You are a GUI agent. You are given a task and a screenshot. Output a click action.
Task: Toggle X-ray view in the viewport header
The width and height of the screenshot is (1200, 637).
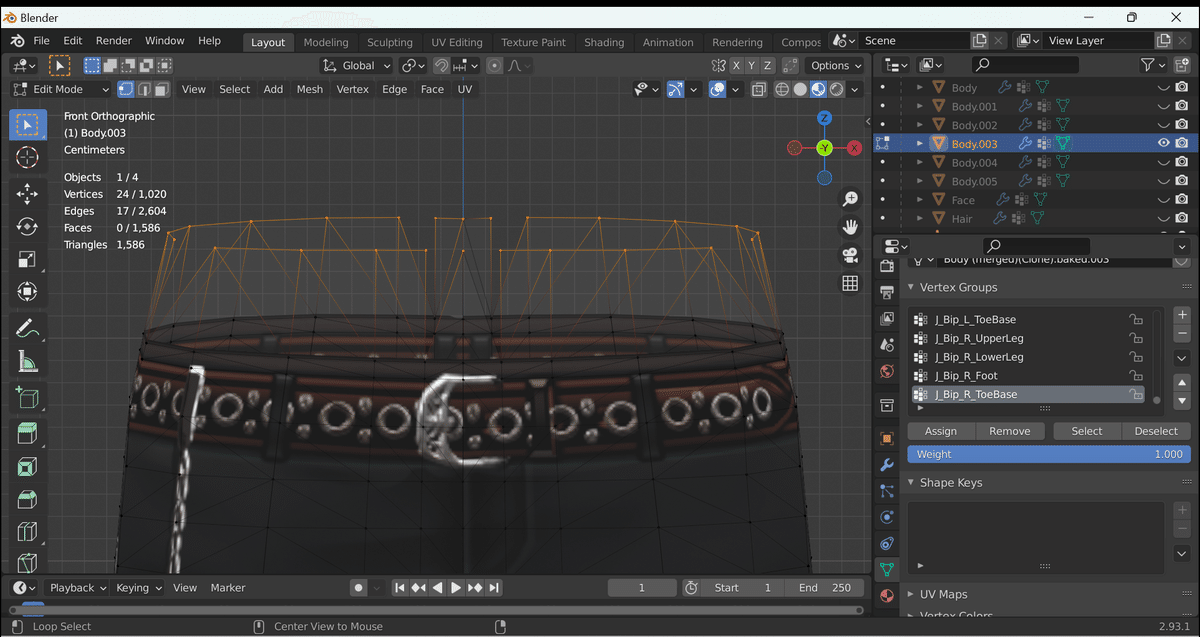[x=759, y=89]
